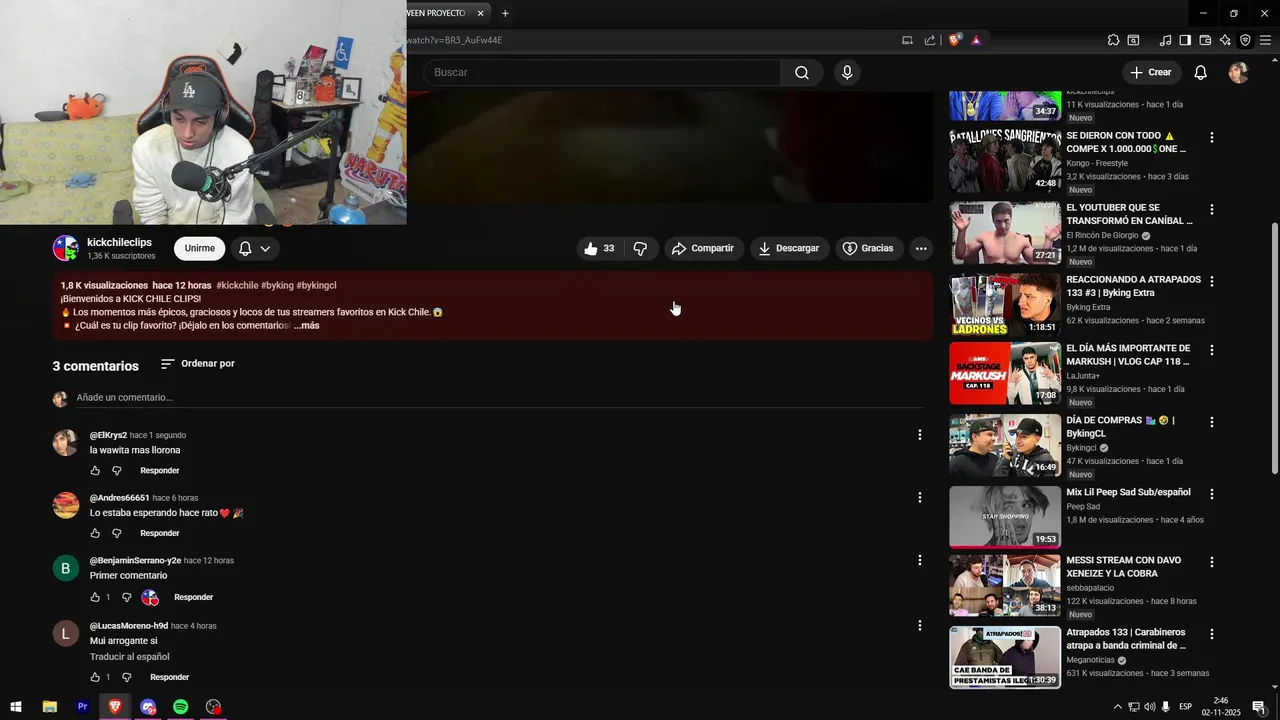Screen dimensions: 1280x720
Task: Start voice search with microphone icon
Action: [847, 72]
